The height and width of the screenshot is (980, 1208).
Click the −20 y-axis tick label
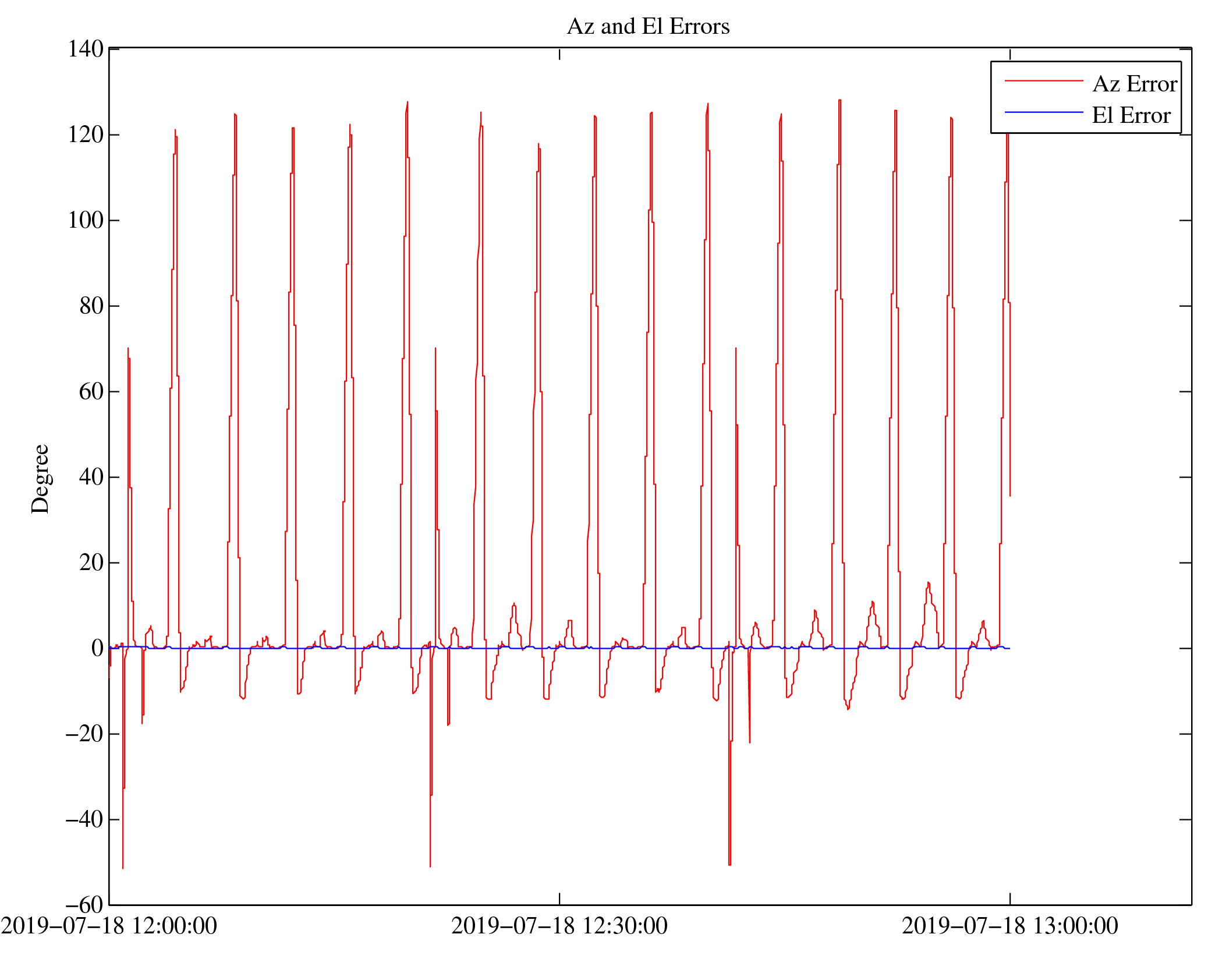[84, 734]
